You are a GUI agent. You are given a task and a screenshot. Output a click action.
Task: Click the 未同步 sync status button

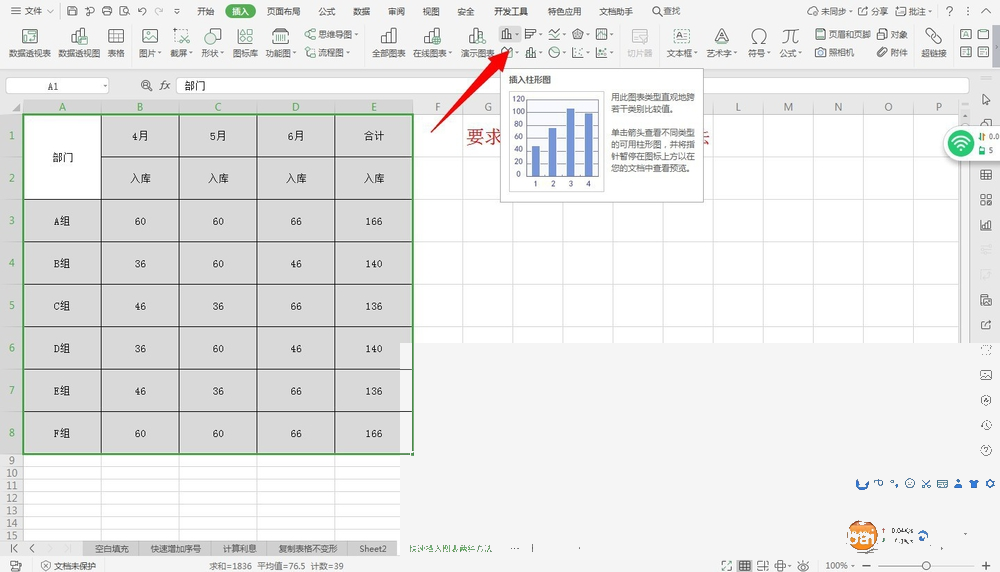(x=828, y=11)
